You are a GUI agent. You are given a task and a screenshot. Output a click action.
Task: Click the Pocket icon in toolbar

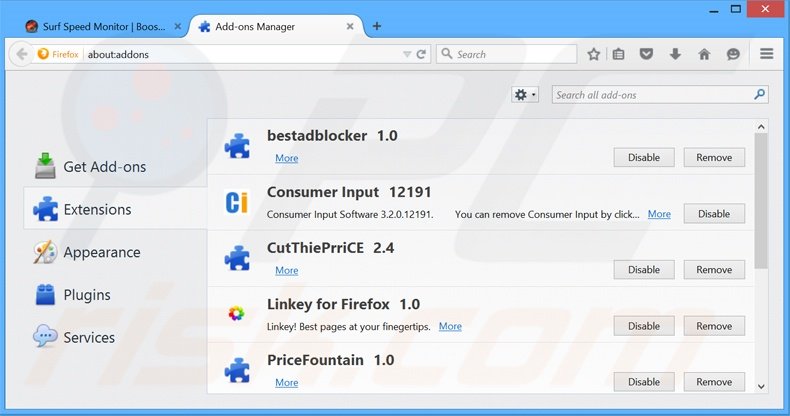click(647, 54)
